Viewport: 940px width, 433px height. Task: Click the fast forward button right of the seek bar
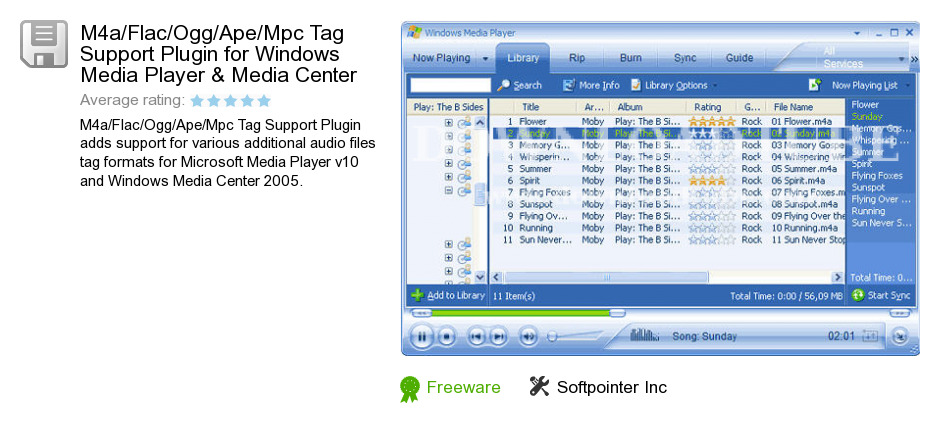click(899, 313)
